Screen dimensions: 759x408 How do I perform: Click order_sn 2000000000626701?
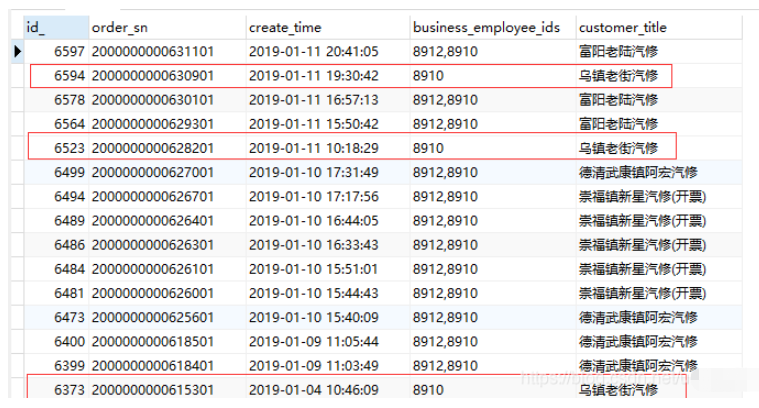point(152,196)
